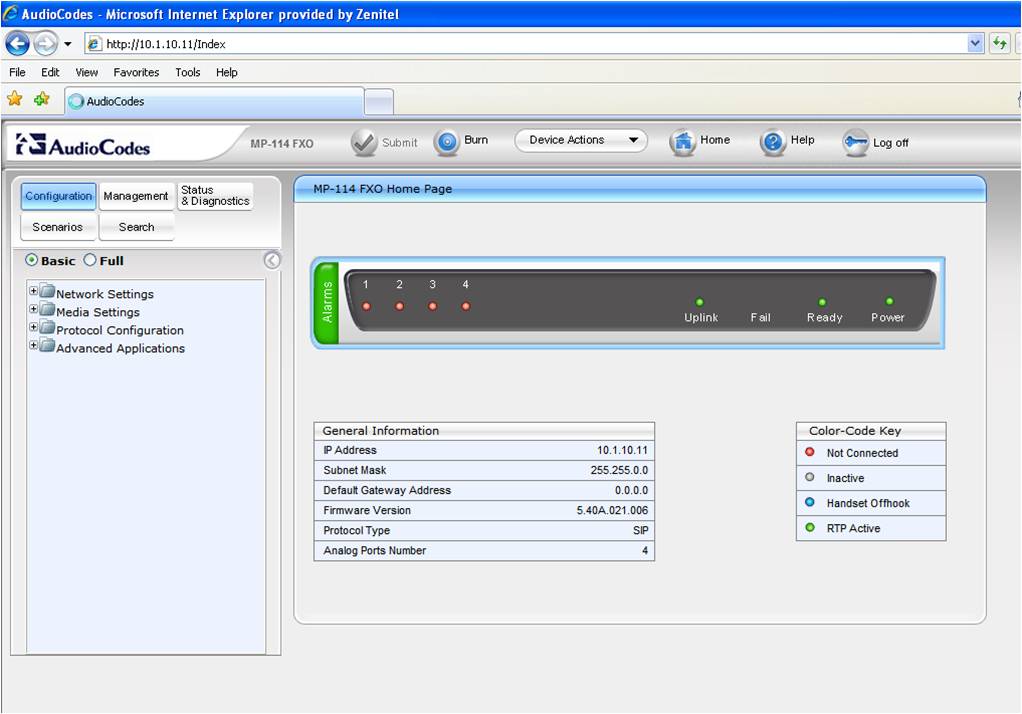Click the Burn icon in toolbar

click(447, 142)
